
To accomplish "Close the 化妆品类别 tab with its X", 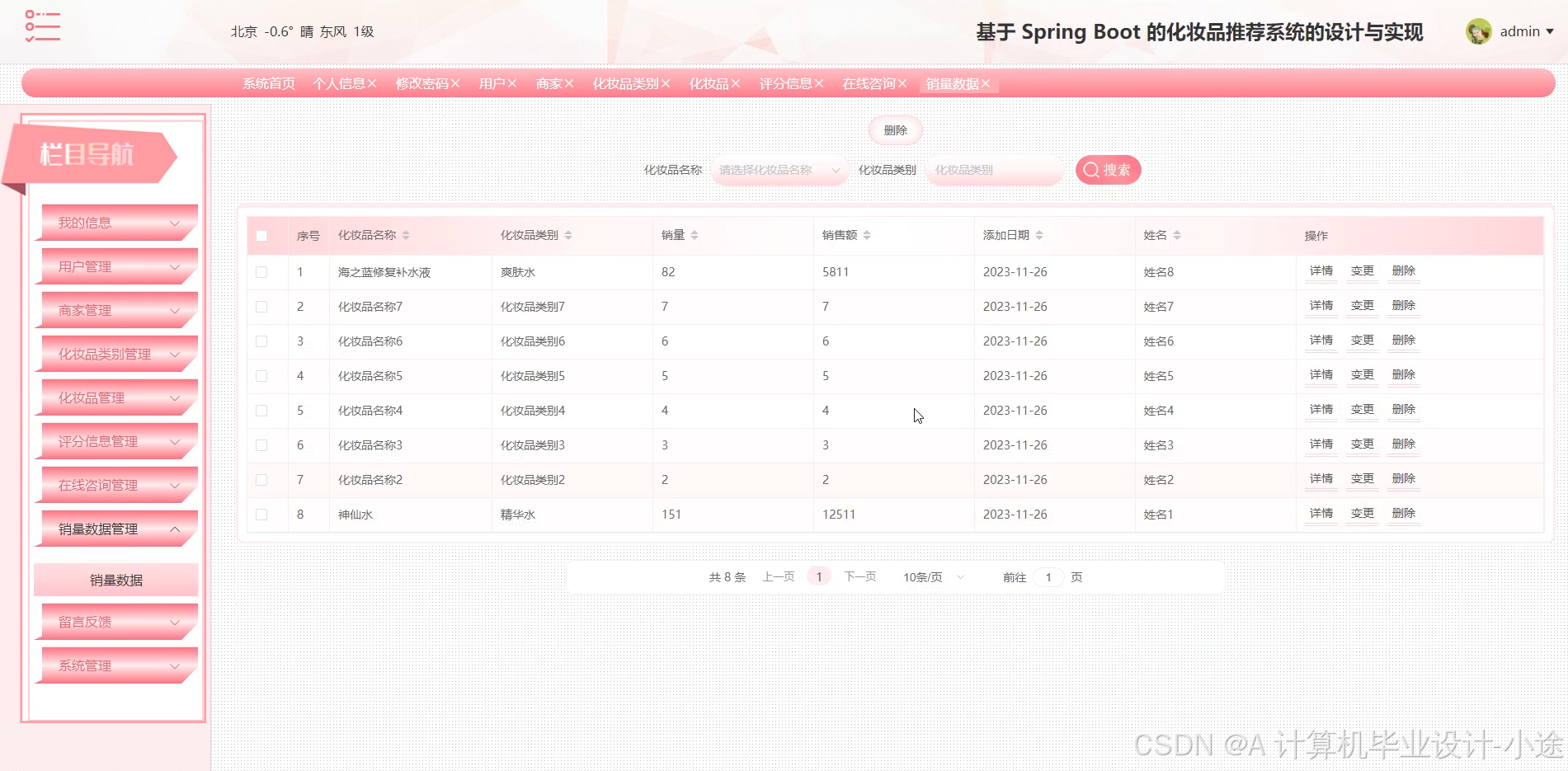I will click(666, 83).
